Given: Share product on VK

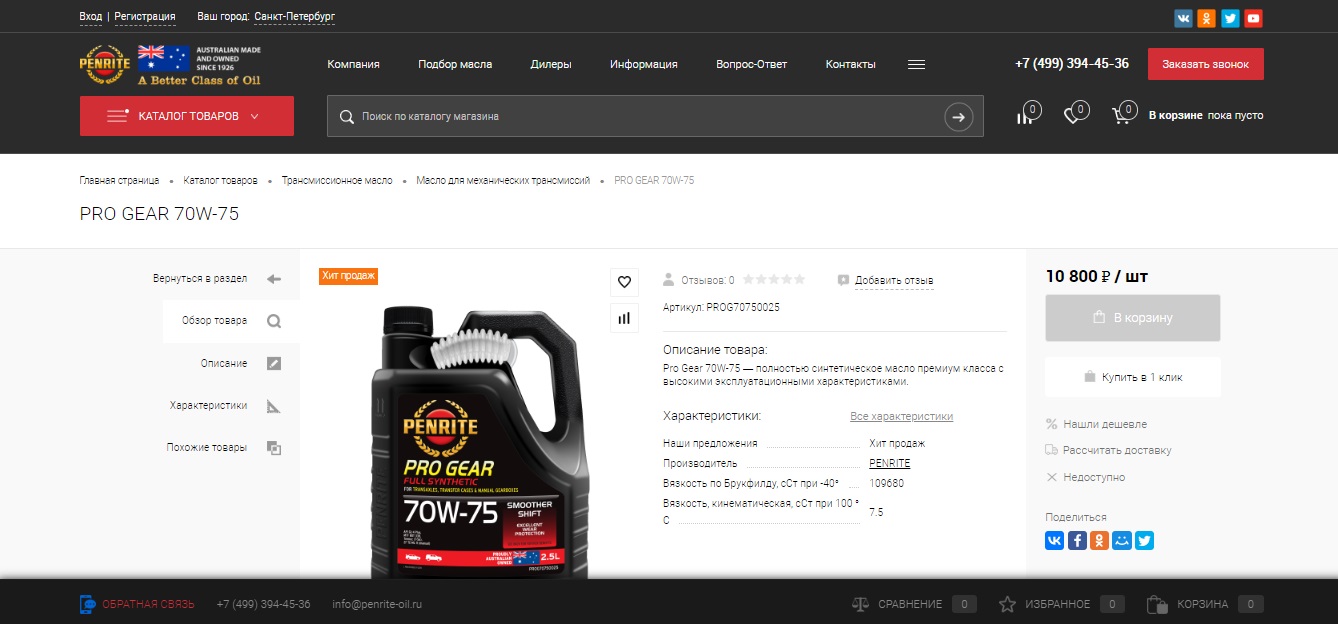Looking at the screenshot, I should pos(1055,540).
